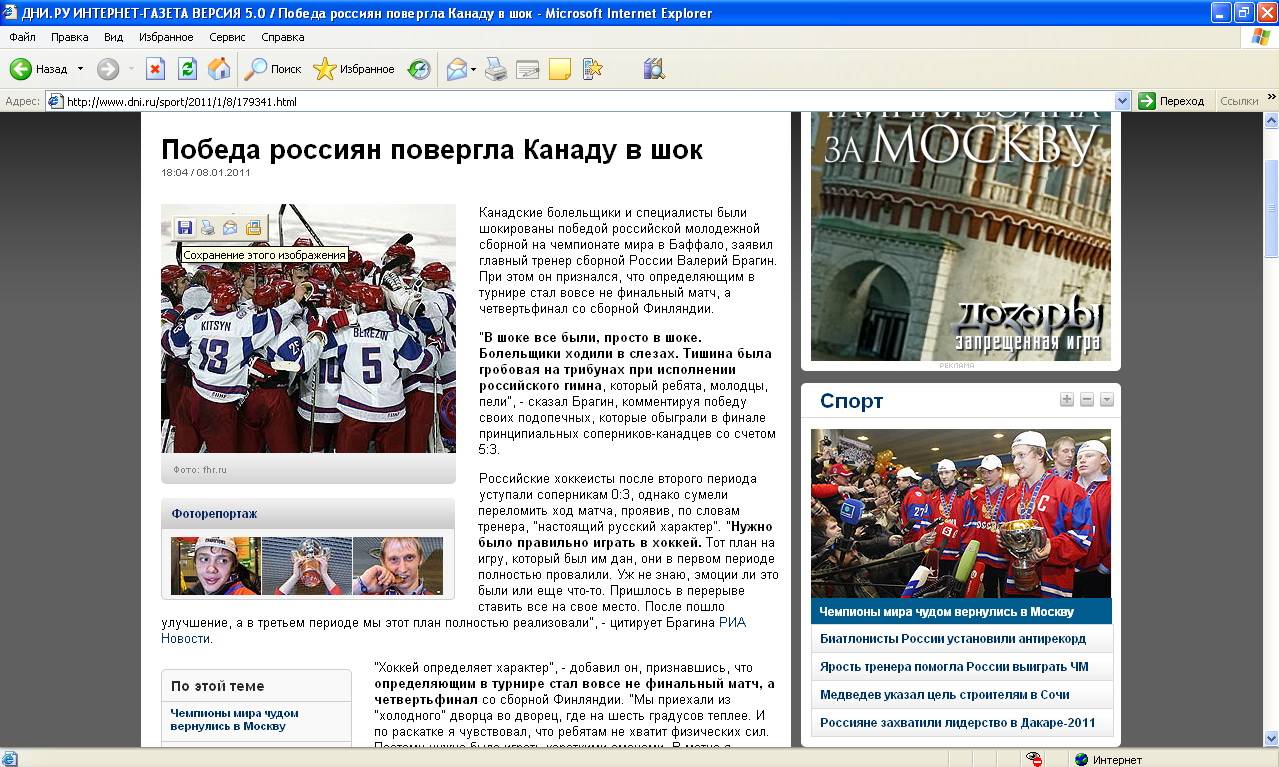The height and width of the screenshot is (767, 1279).
Task: Open the Сервис menu
Action: click(227, 37)
